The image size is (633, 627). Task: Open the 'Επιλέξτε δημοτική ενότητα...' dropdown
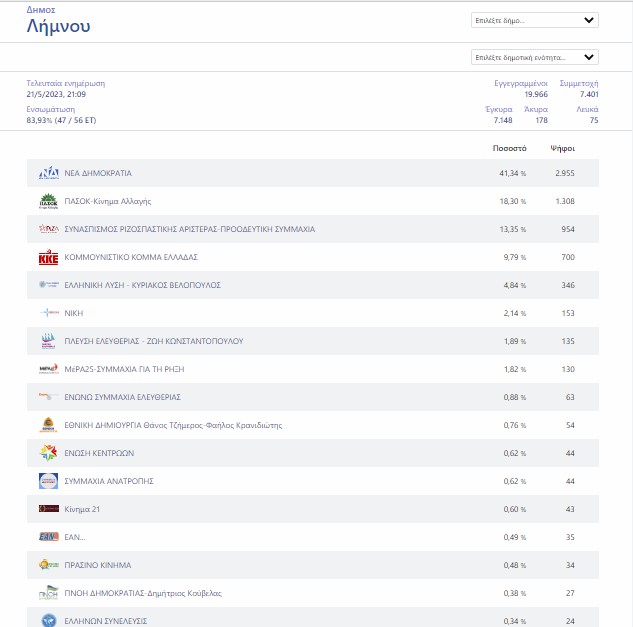coord(534,57)
